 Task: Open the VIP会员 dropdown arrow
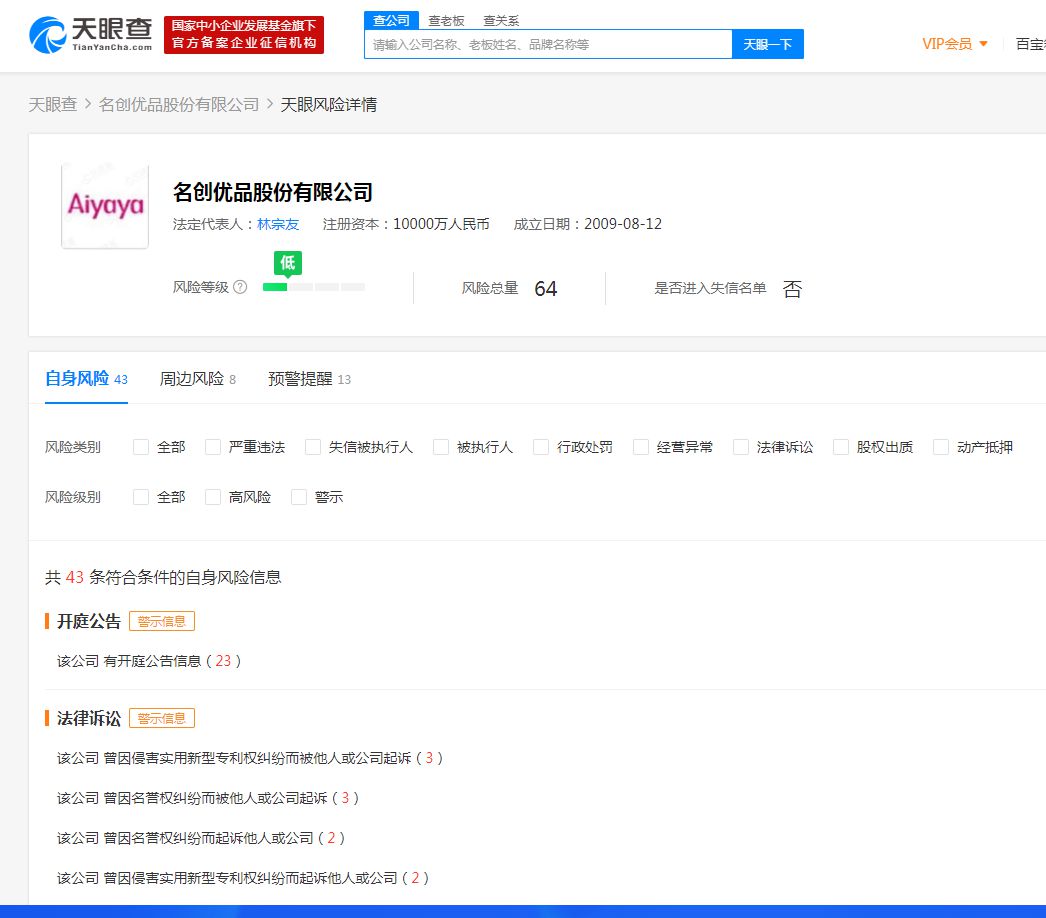tap(983, 44)
